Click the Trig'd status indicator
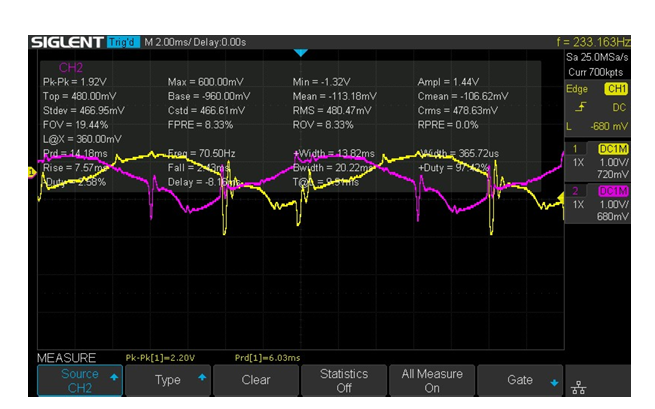 (x=123, y=42)
